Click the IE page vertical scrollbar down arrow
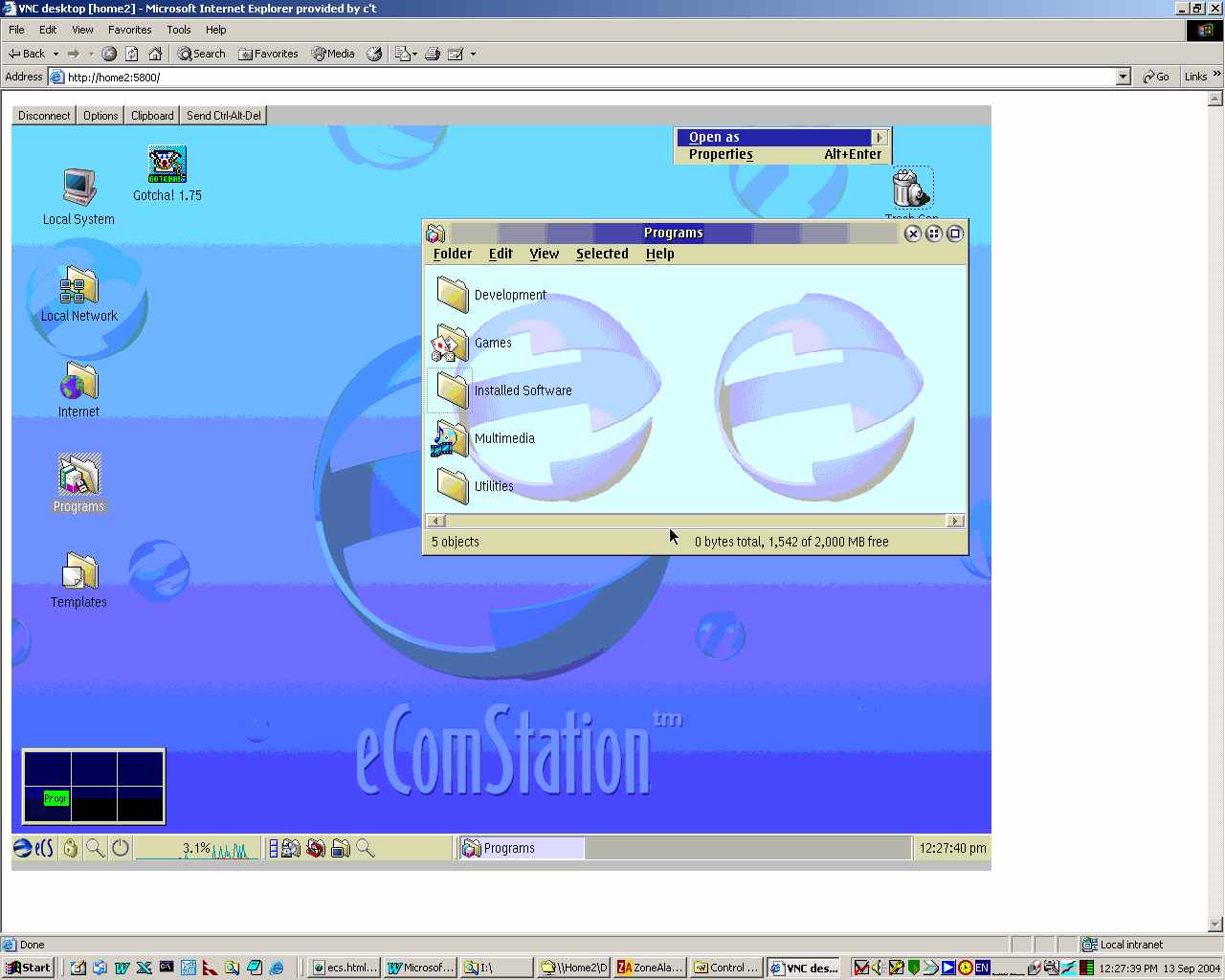Screen dimensions: 1225x980 coord(1216,925)
